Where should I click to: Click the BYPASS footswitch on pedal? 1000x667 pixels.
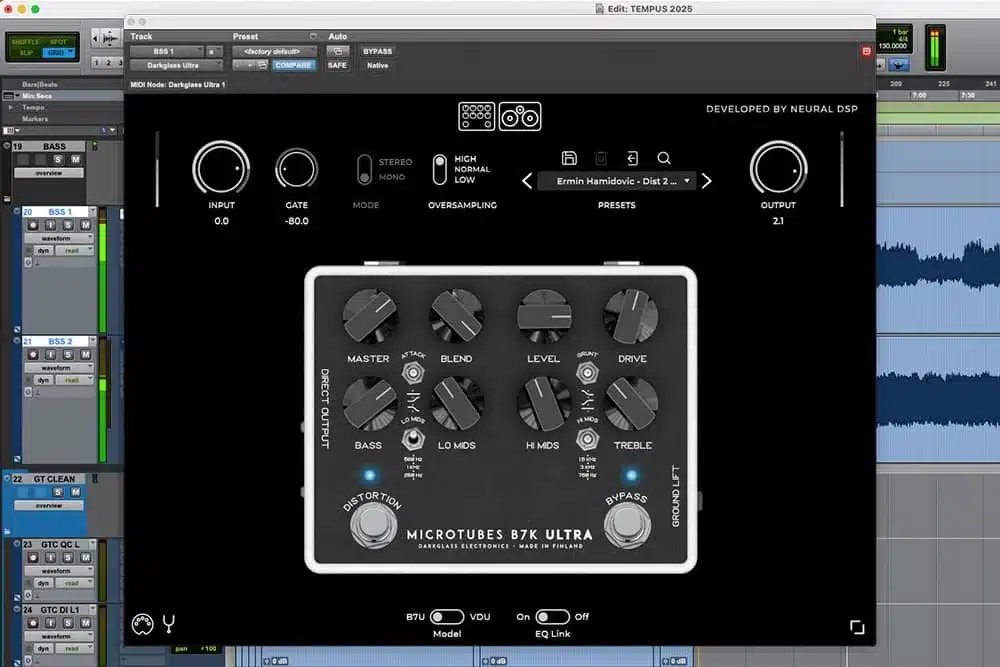628,525
